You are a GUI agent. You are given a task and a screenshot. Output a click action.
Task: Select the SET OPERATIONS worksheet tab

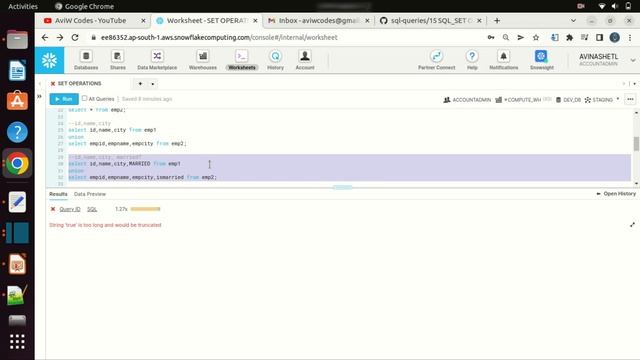[x=80, y=83]
